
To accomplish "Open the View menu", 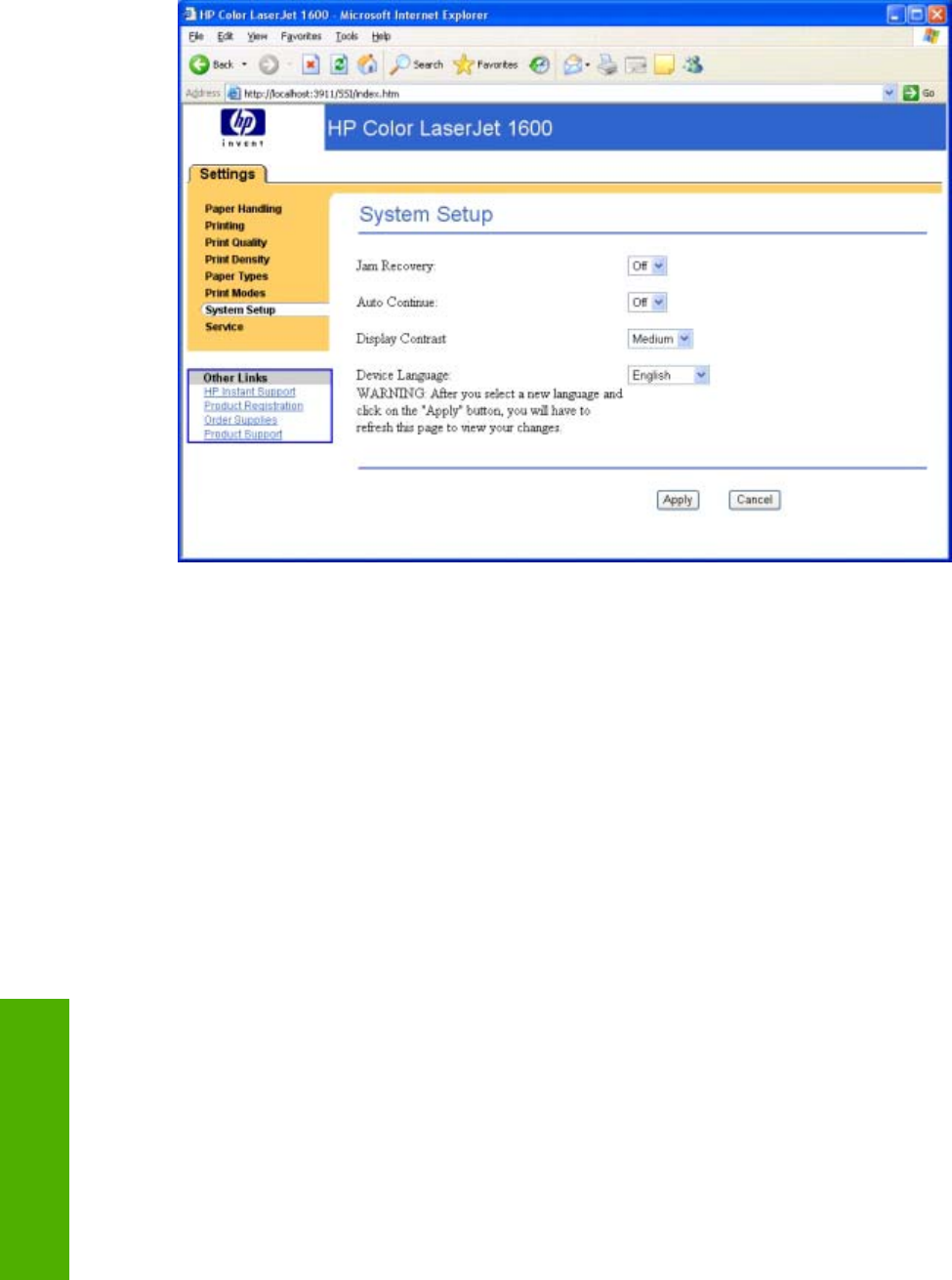I will 257,36.
